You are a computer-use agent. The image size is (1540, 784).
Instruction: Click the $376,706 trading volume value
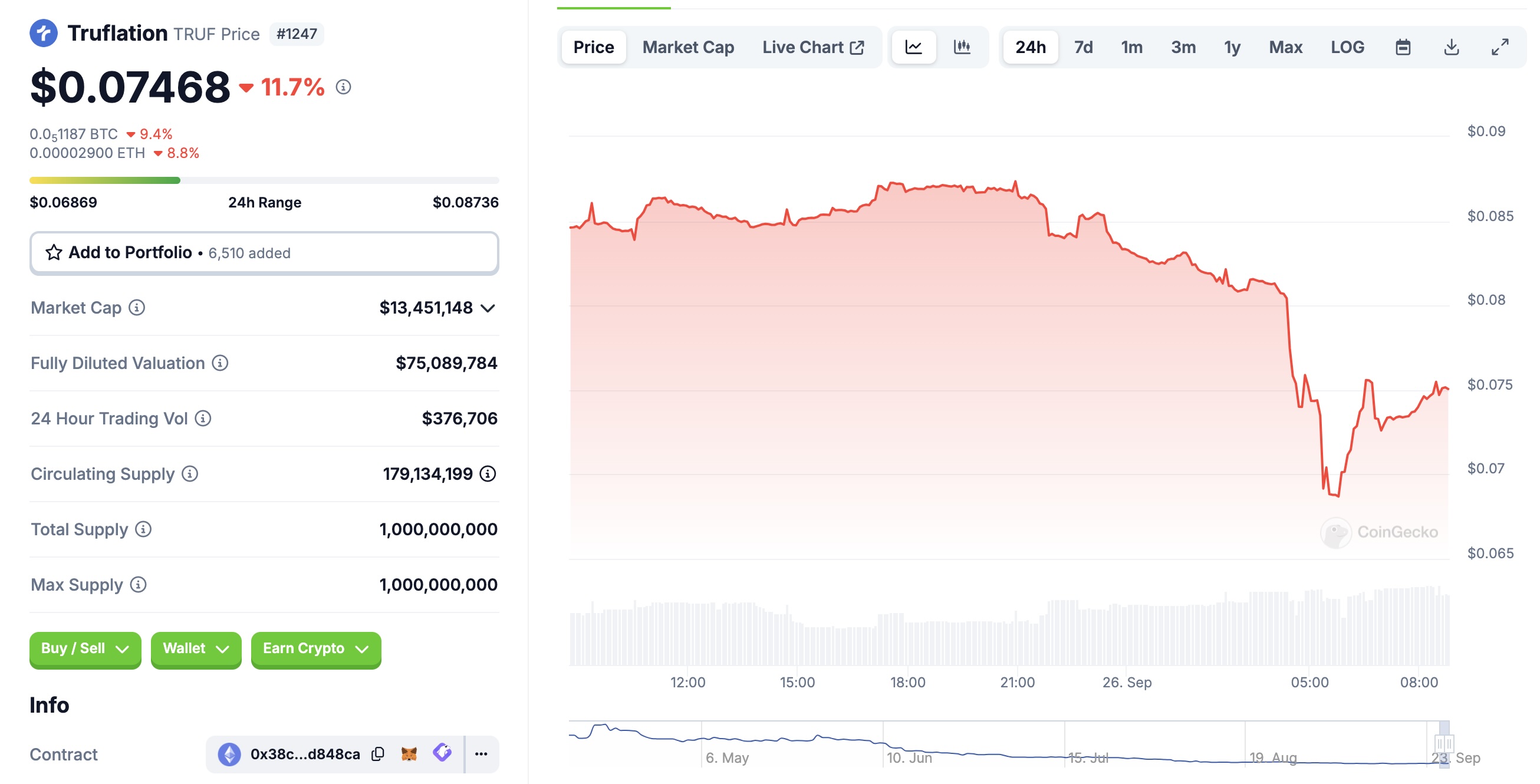point(459,419)
